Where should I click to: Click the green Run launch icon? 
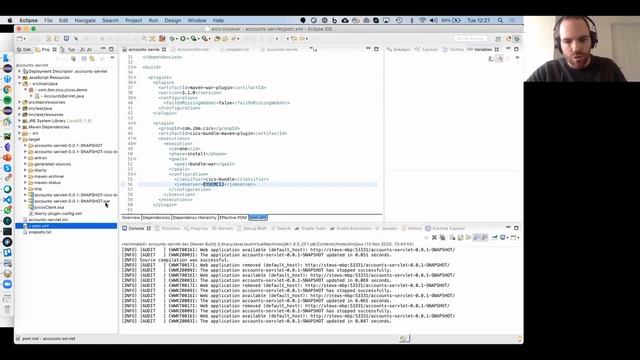coord(183,39)
